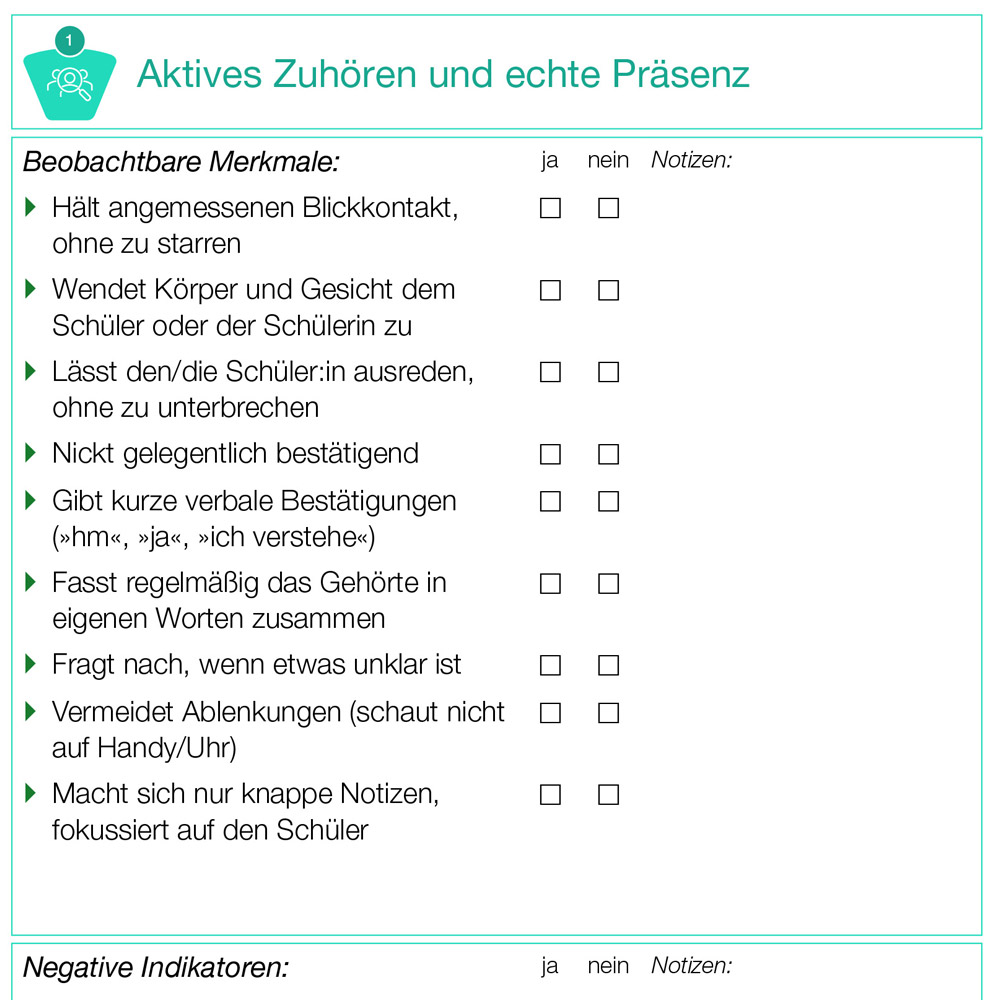Viewport: 1000px width, 1000px height.
Task: Click the 'Beobachtbare Merkmale:' section heading
Action: (x=181, y=161)
